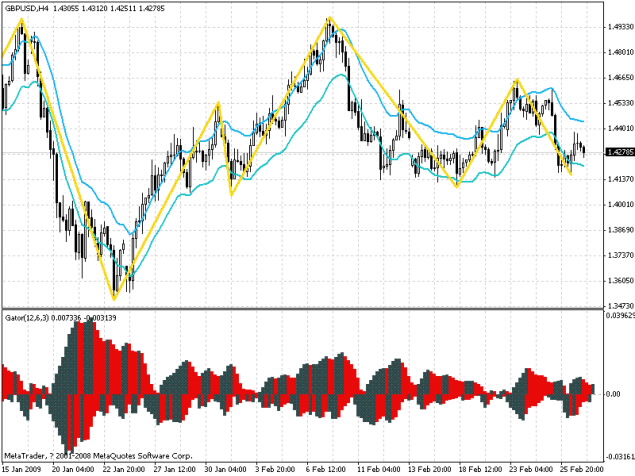This screenshot has height=476, width=635.
Task: Click the 1.44010 price axis label
Action: click(x=620, y=128)
